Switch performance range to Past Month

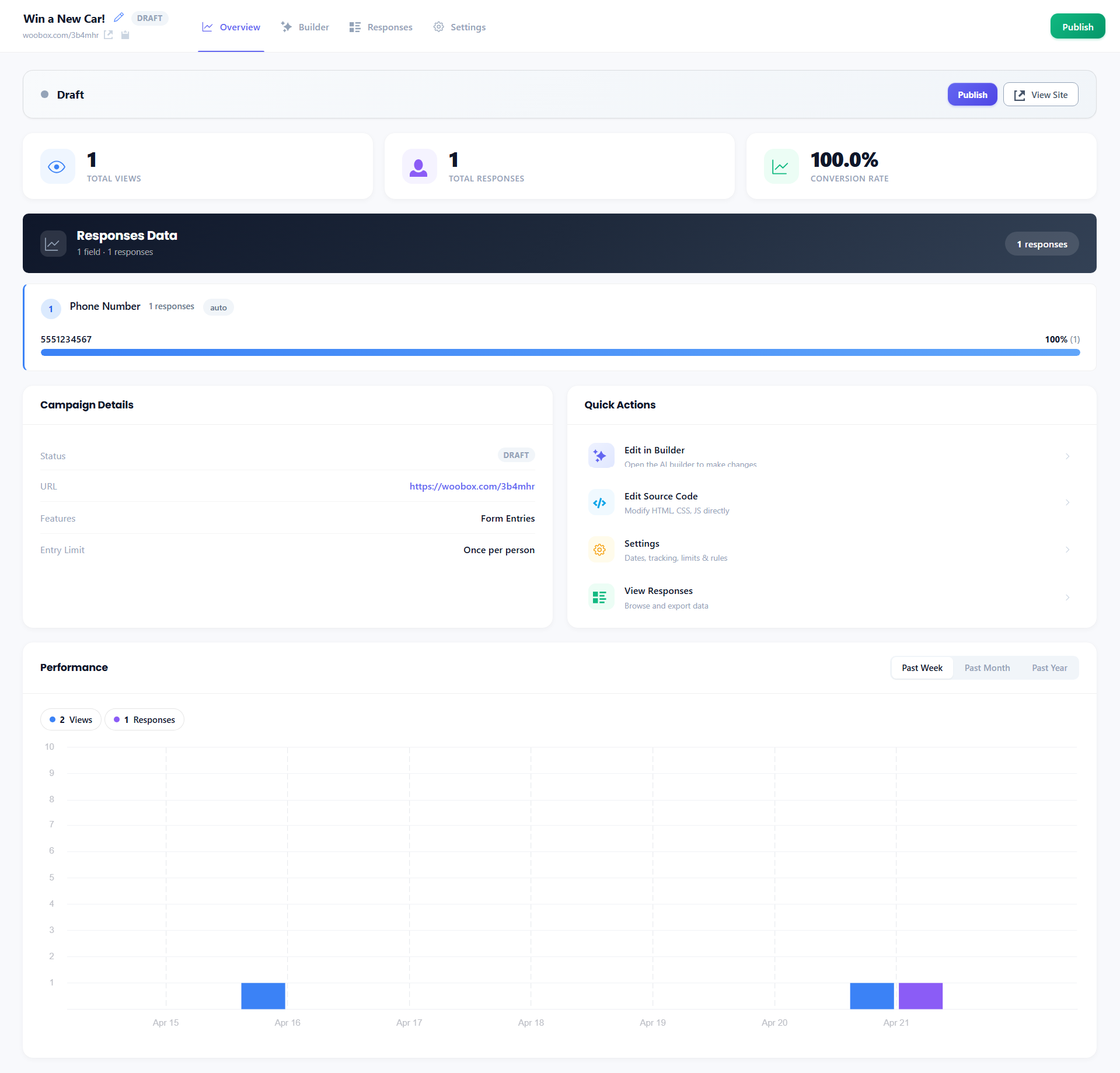click(987, 668)
